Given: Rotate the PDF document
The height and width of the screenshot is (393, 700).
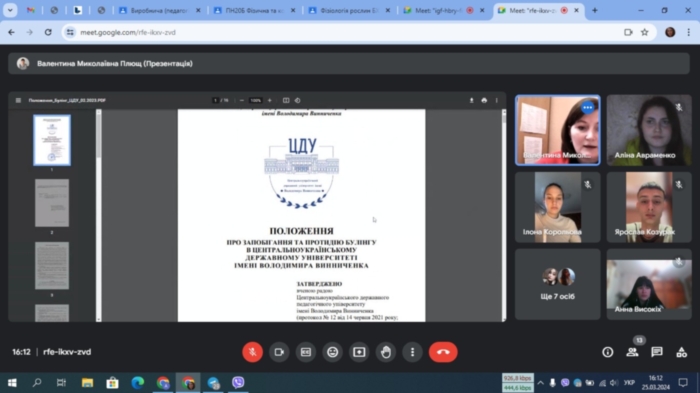Looking at the screenshot, I should coord(298,100).
